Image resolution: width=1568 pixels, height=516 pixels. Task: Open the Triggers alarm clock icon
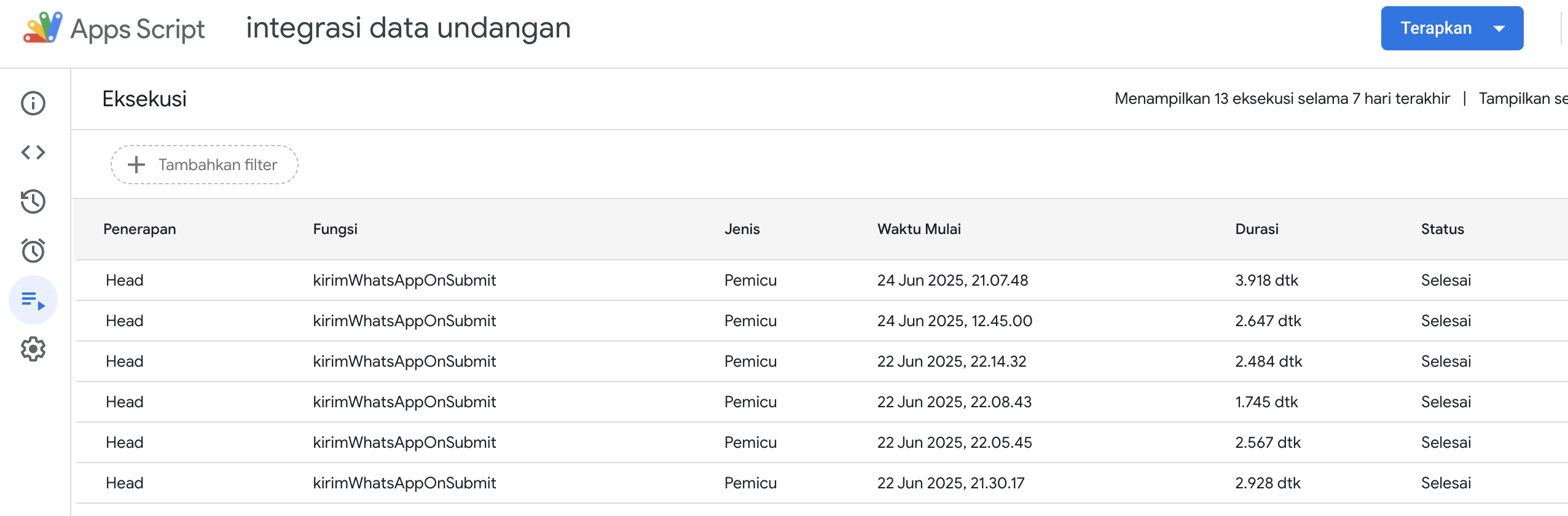tap(33, 251)
